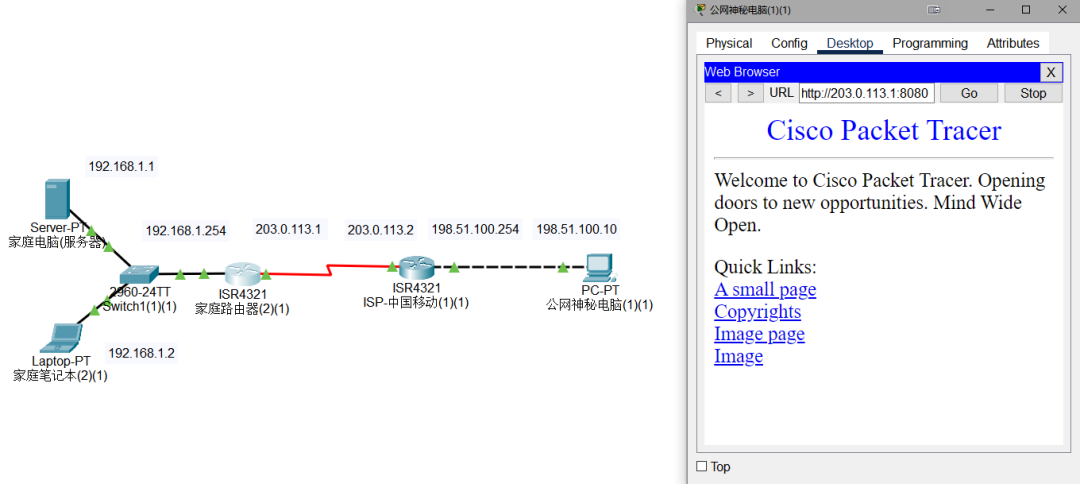Select the Server-PT device icon
This screenshot has width=1080, height=484.
56,198
